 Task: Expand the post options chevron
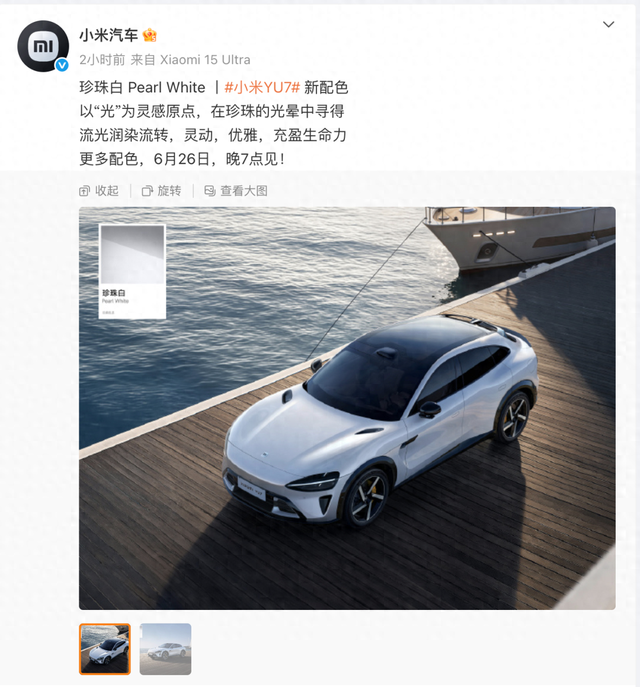608,25
